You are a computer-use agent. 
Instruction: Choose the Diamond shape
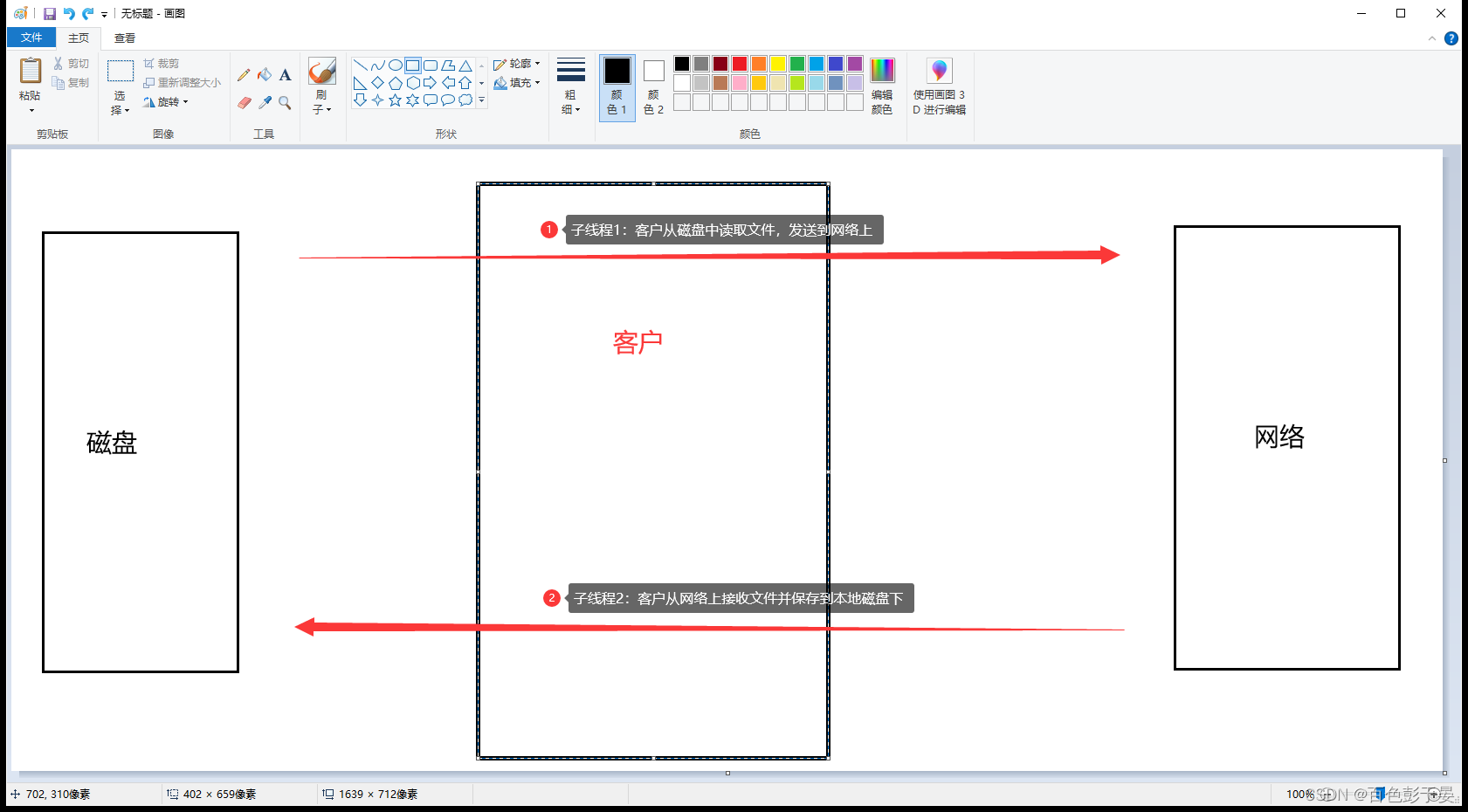pos(377,83)
